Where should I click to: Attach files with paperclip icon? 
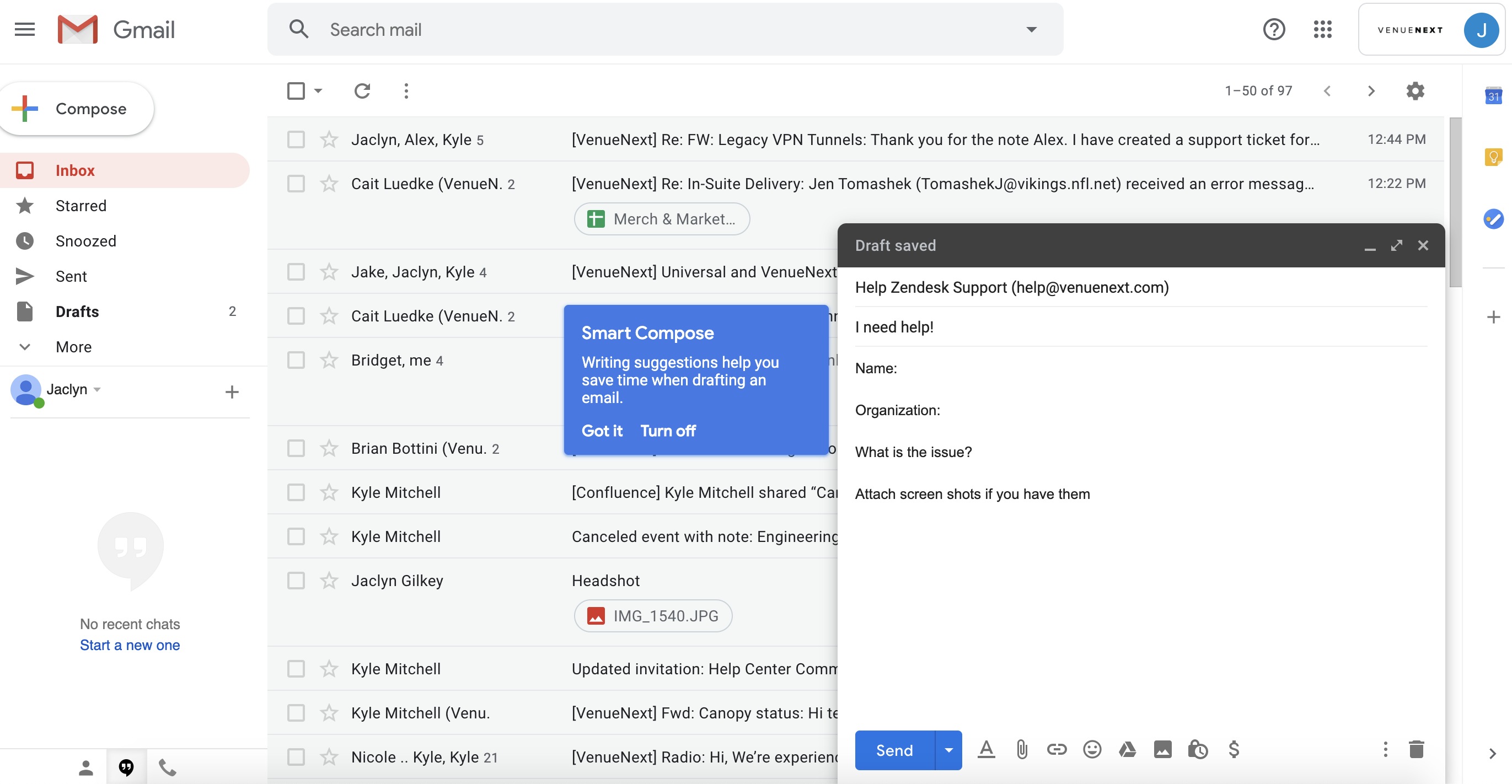pos(1022,749)
